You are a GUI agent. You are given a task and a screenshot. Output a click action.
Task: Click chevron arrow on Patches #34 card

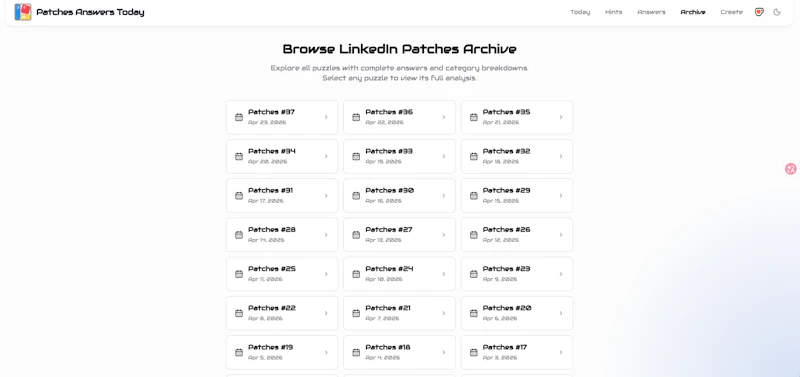[326, 157]
